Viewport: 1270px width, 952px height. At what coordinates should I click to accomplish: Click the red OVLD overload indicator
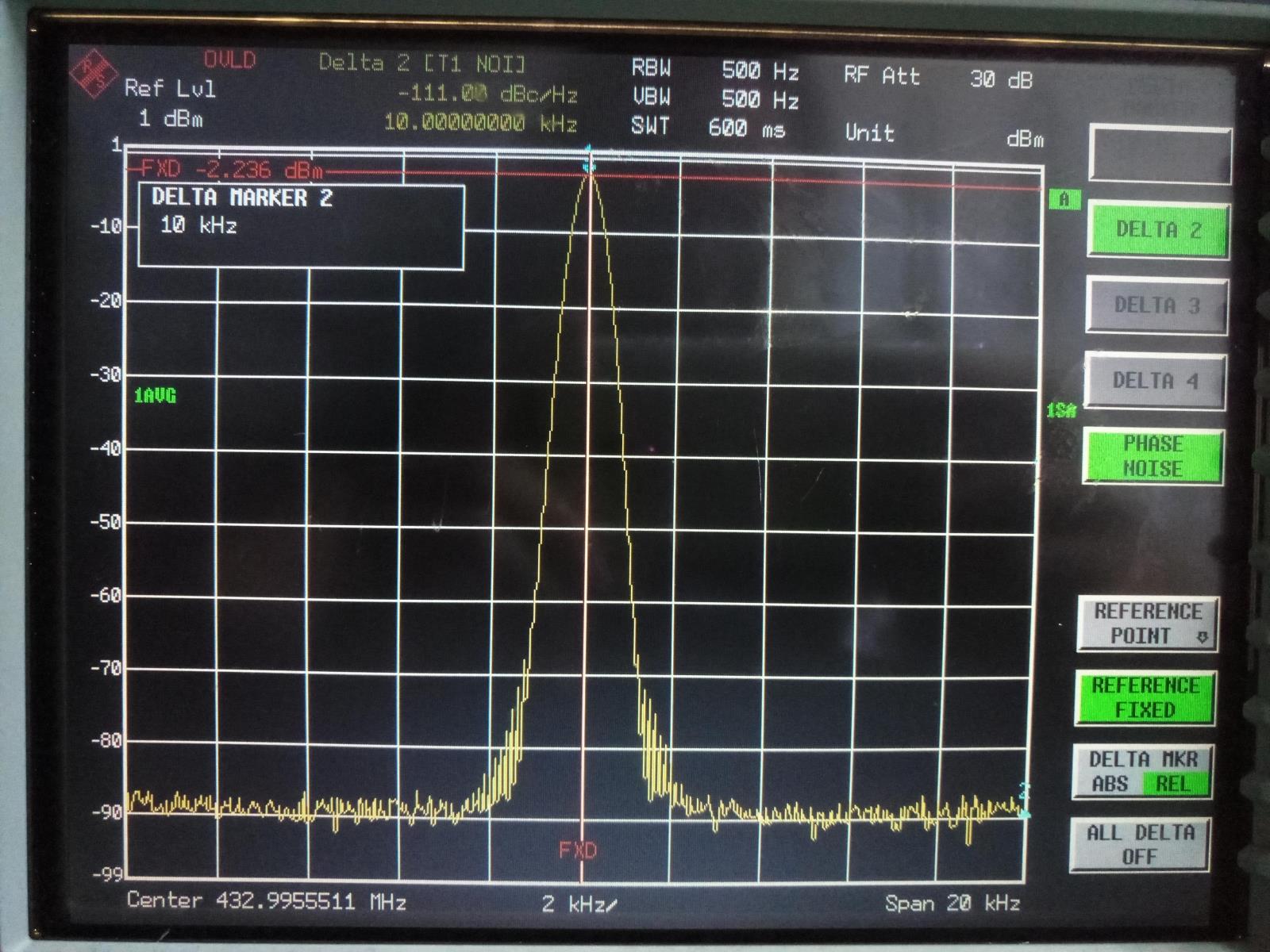coord(230,59)
